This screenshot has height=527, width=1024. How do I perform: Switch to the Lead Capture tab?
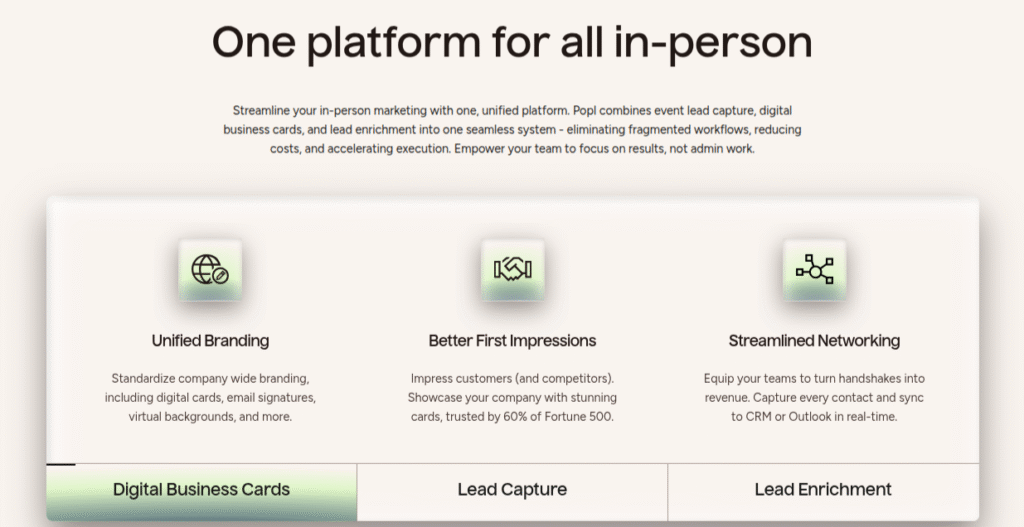(512, 490)
